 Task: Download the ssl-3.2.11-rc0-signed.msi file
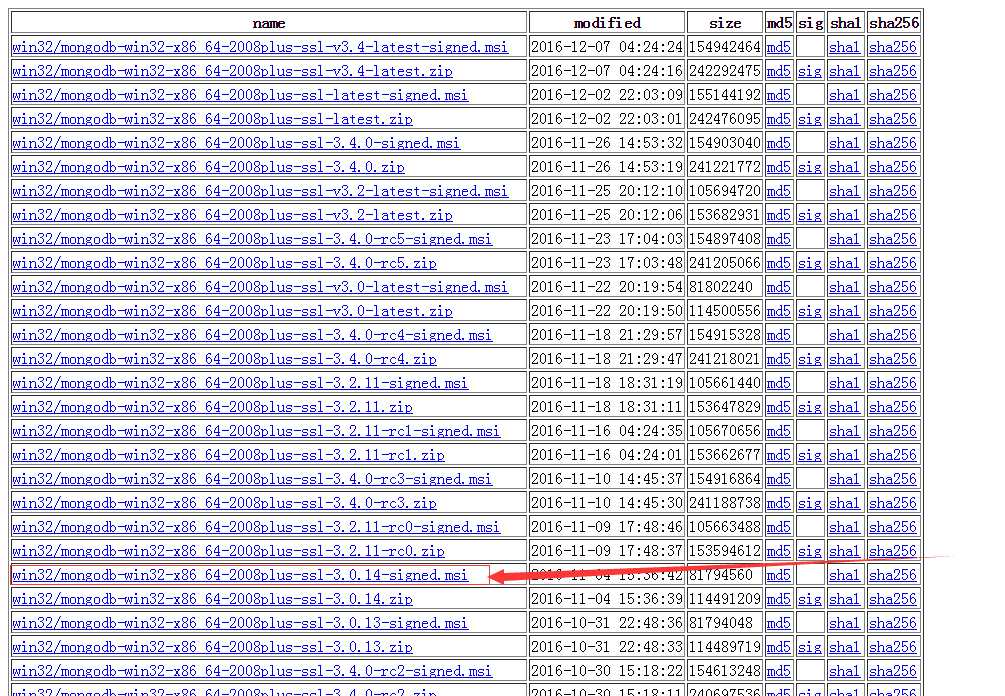pyautogui.click(x=256, y=527)
